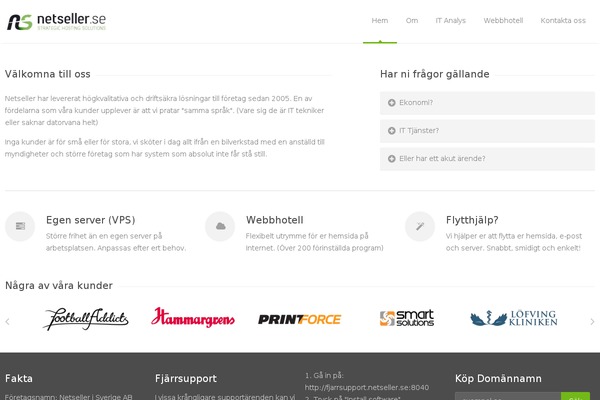The image size is (600, 400).
Task: Click the server icon for Egen server
Action: (x=20, y=226)
